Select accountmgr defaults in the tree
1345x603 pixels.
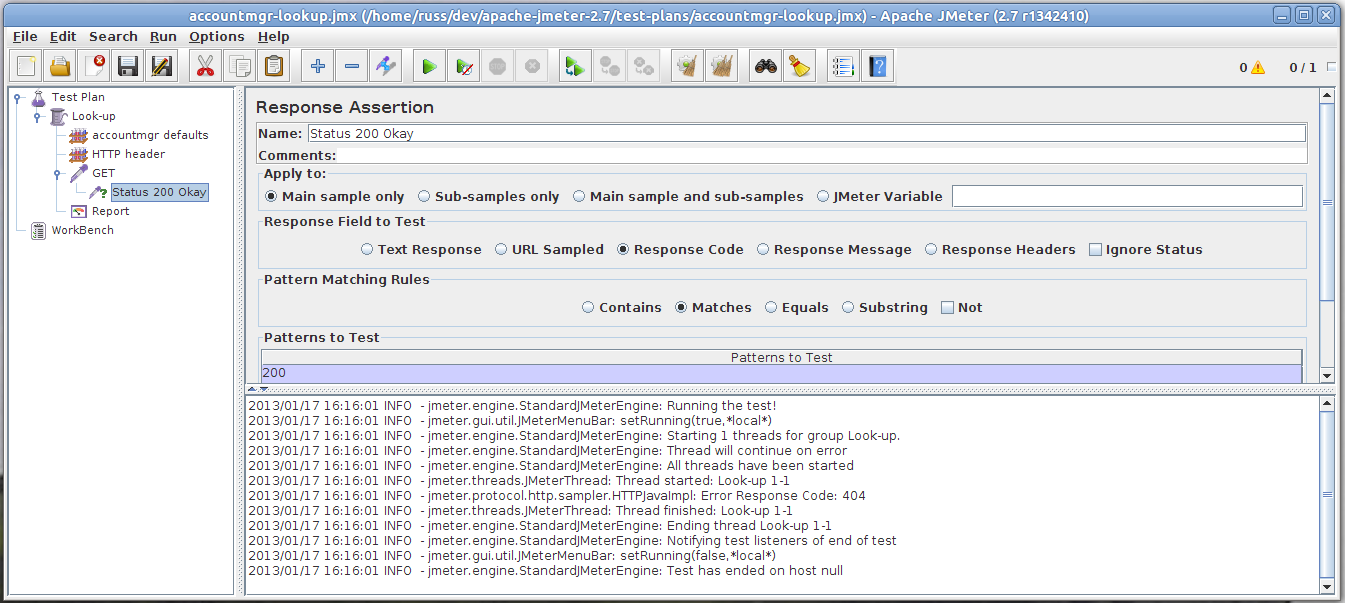pos(150,136)
